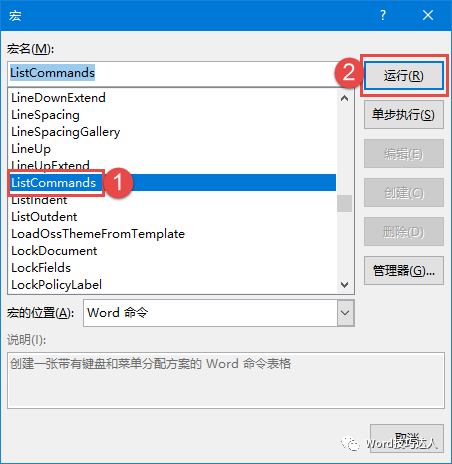452x464 pixels.
Task: Run the macro with 运行(R) button
Action: point(404,76)
